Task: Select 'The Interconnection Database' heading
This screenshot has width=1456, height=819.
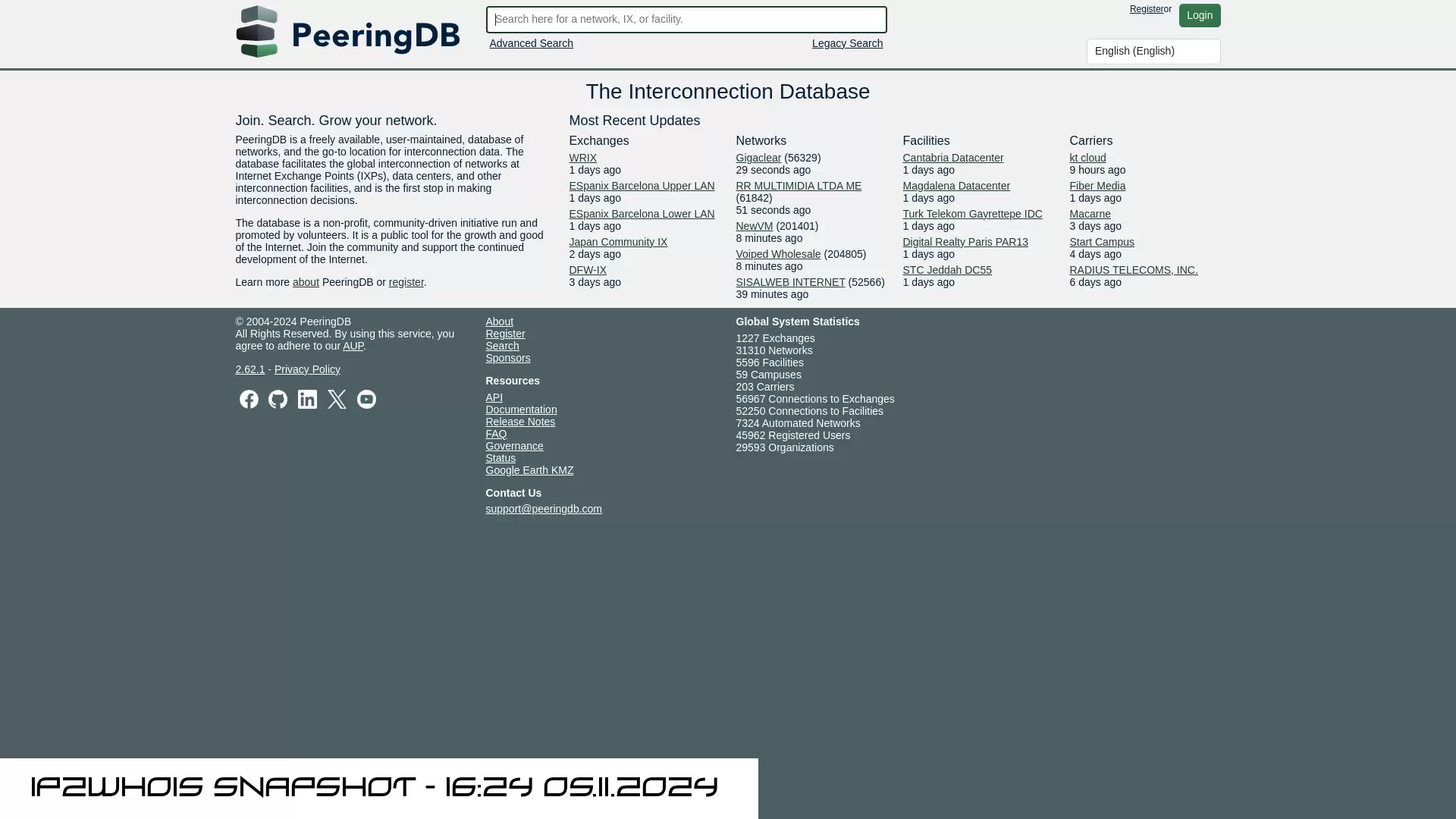Action: [x=728, y=92]
